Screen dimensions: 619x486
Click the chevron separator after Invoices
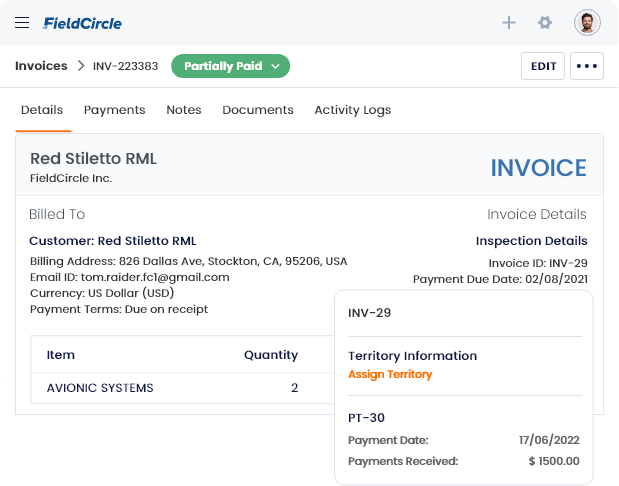81,66
